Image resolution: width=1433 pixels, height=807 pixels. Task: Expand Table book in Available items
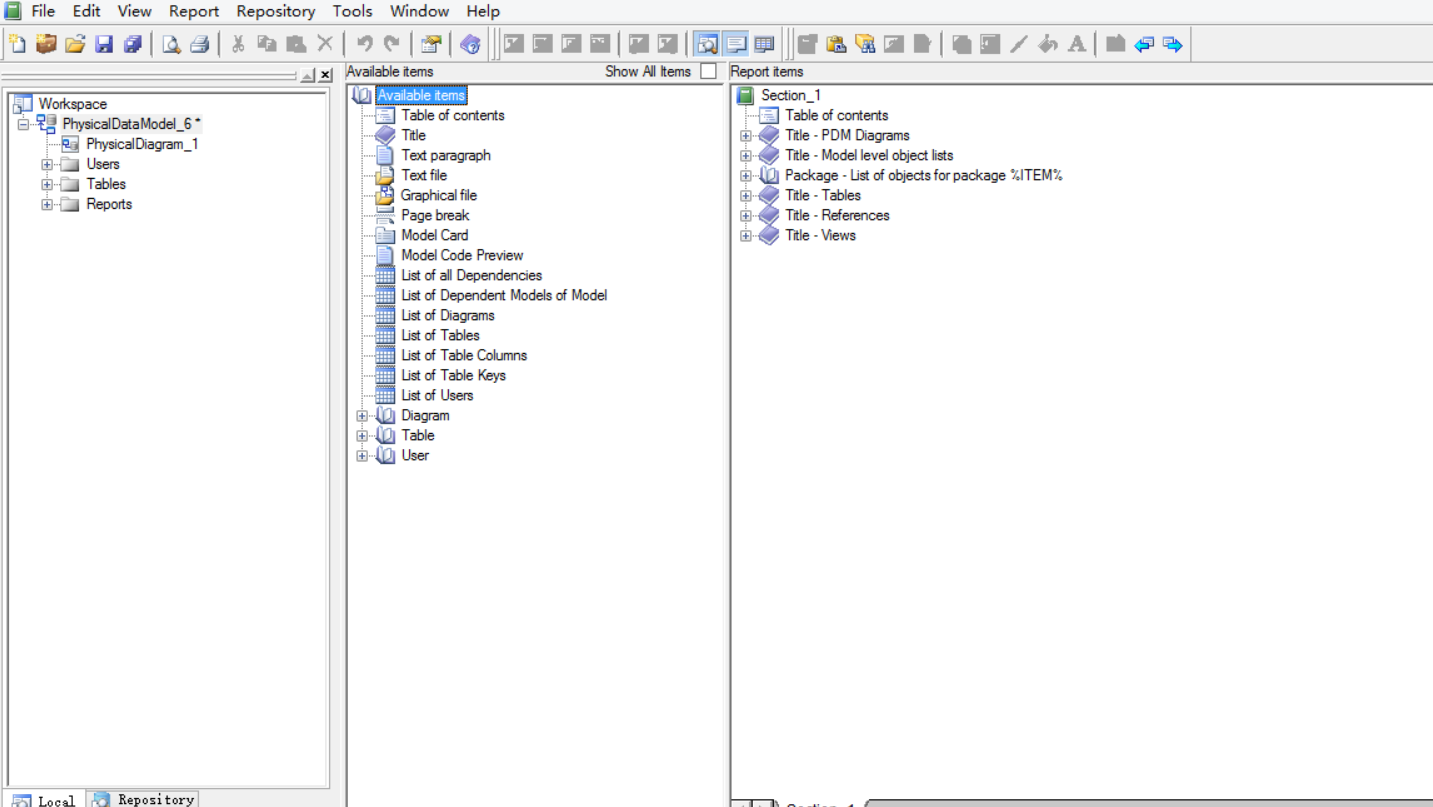click(362, 435)
